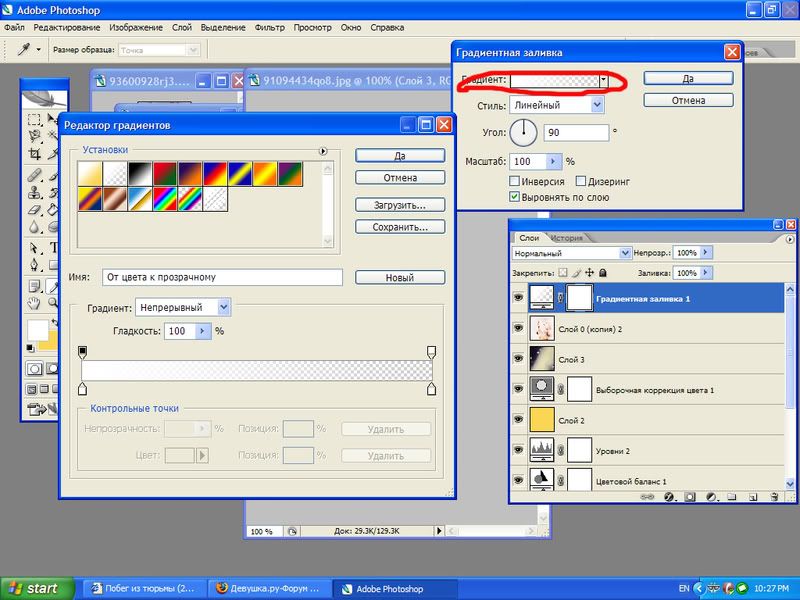This screenshot has width=800, height=600.
Task: Hide the Уровни 2 layer
Action: [518, 450]
